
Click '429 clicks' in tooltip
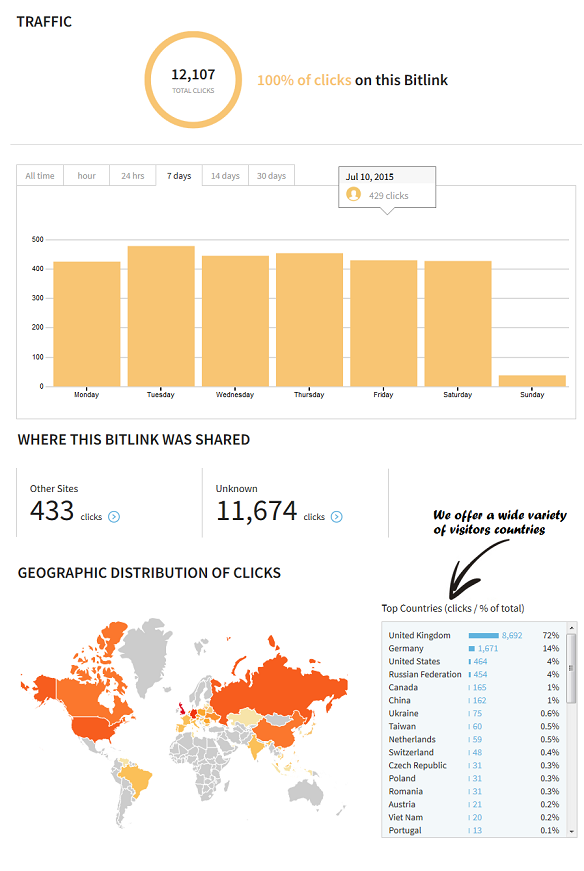[x=388, y=196]
